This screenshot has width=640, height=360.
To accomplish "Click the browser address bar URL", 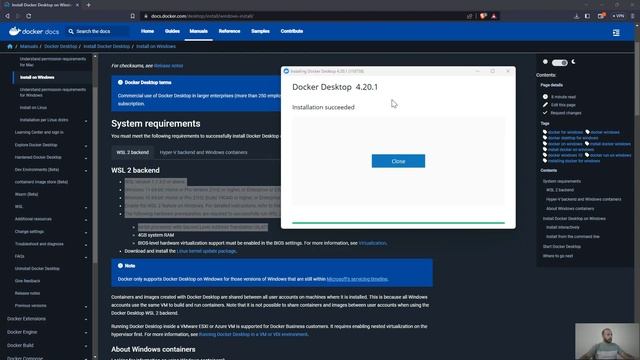I will (202, 16).
